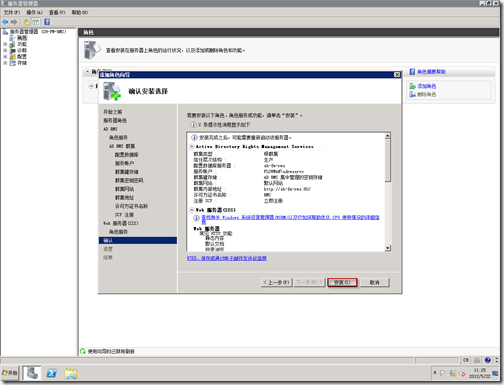Click the 群集地址 wizard step
The height and width of the screenshot is (385, 504).
tap(124, 198)
